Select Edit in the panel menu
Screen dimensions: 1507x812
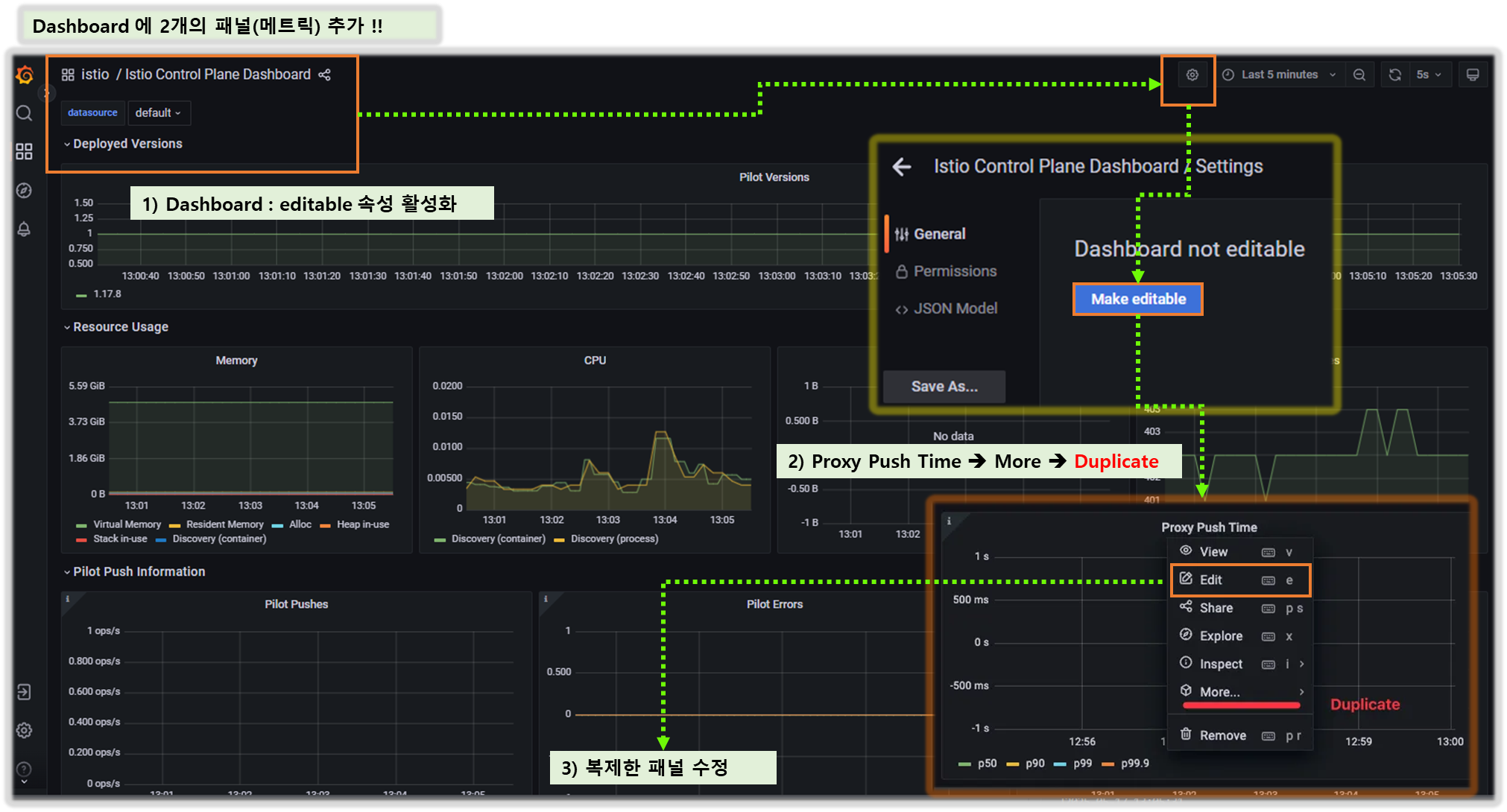click(x=1210, y=580)
